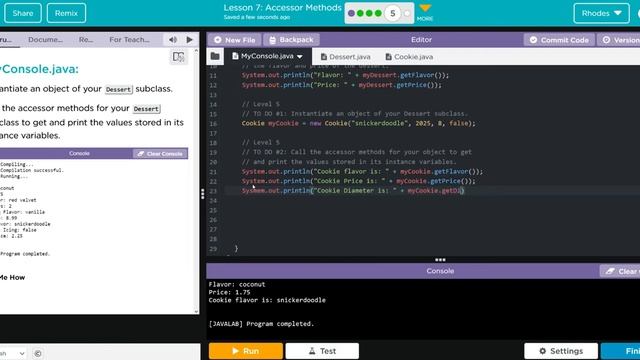Click the line number 29 gutter
The width and height of the screenshot is (640, 360).
point(213,249)
